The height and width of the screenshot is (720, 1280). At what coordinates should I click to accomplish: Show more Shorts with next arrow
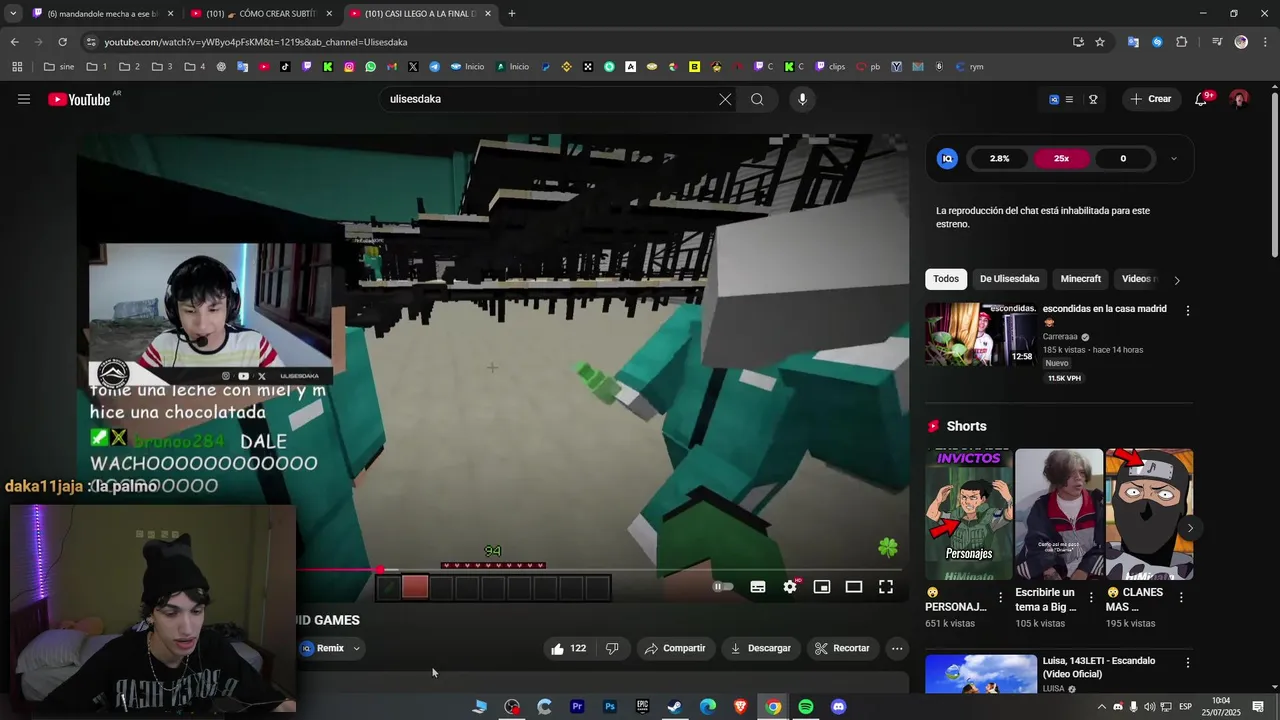pos(1190,528)
